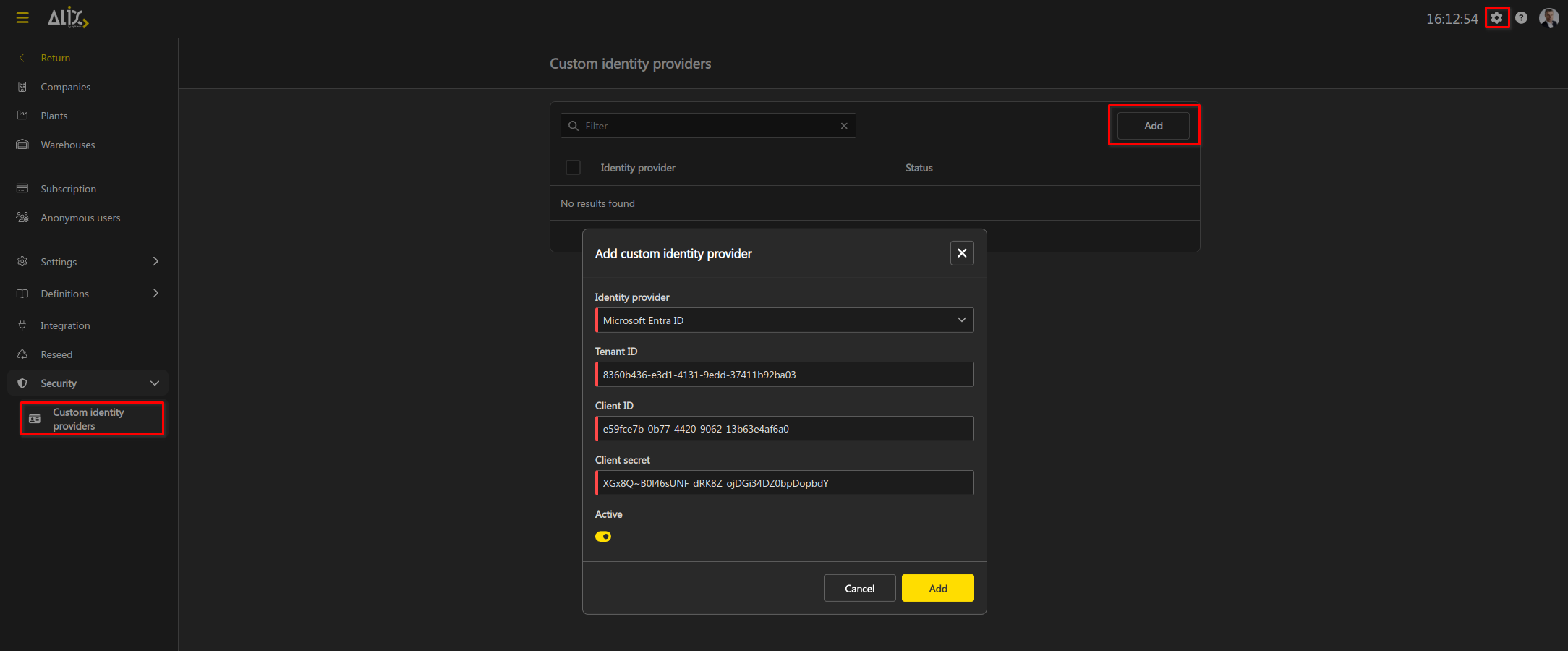1568x651 pixels.
Task: Open the hamburger menu icon
Action: [22, 18]
